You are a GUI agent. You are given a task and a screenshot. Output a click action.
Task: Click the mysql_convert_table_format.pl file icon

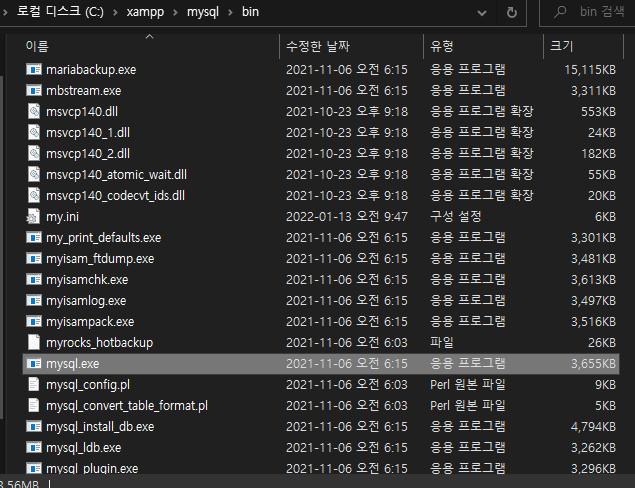[x=34, y=406]
